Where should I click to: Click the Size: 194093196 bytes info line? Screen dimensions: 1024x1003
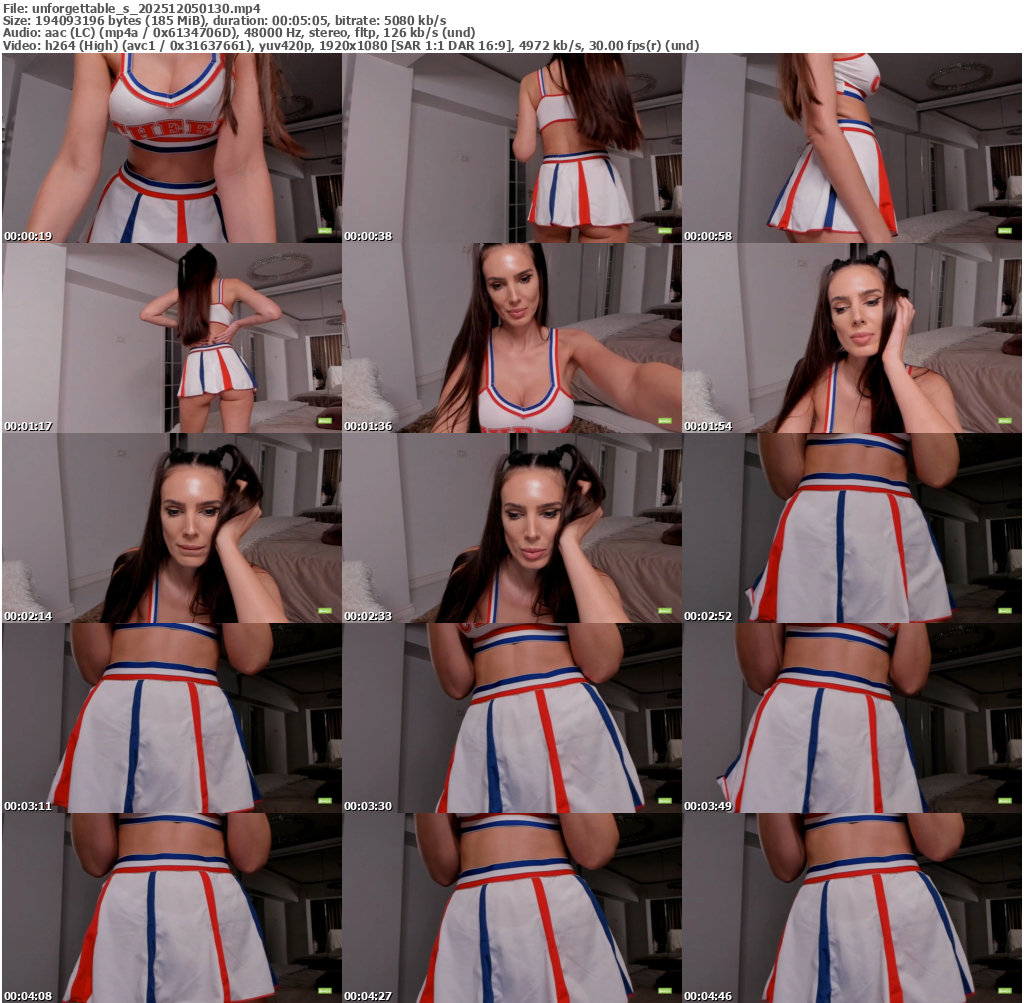click(225, 21)
